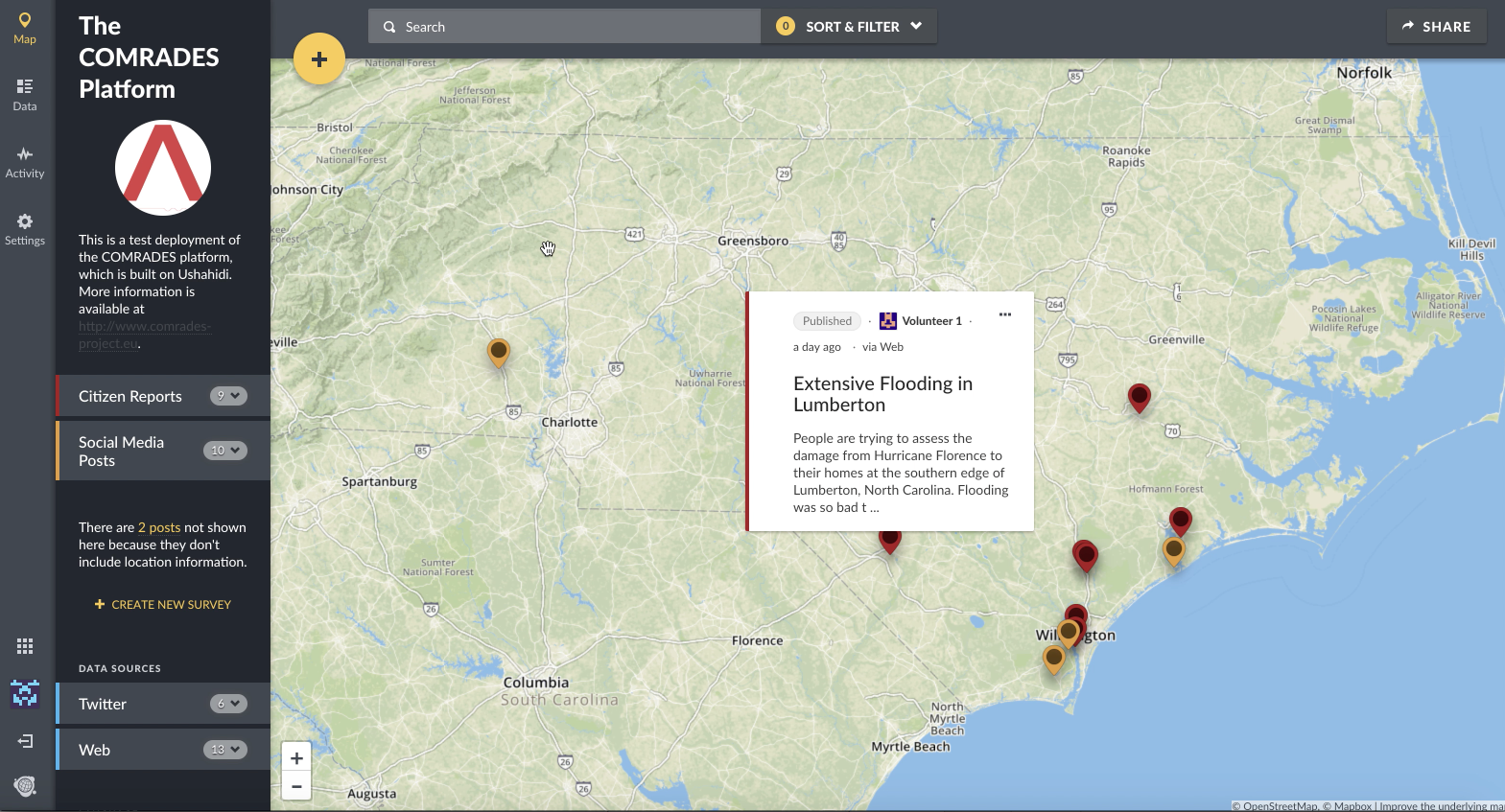The height and width of the screenshot is (812, 1505).
Task: Click the log out arrow icon
Action: (x=25, y=741)
